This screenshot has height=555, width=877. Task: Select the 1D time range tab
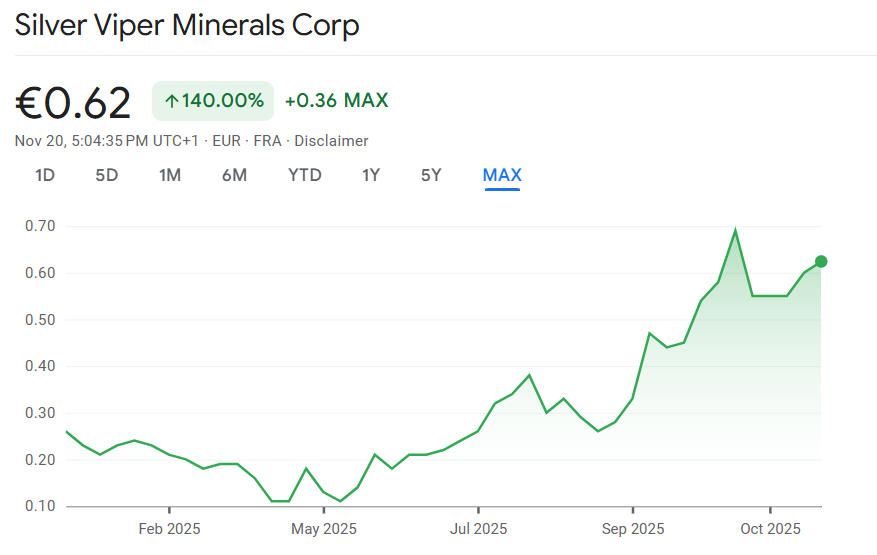tap(45, 176)
